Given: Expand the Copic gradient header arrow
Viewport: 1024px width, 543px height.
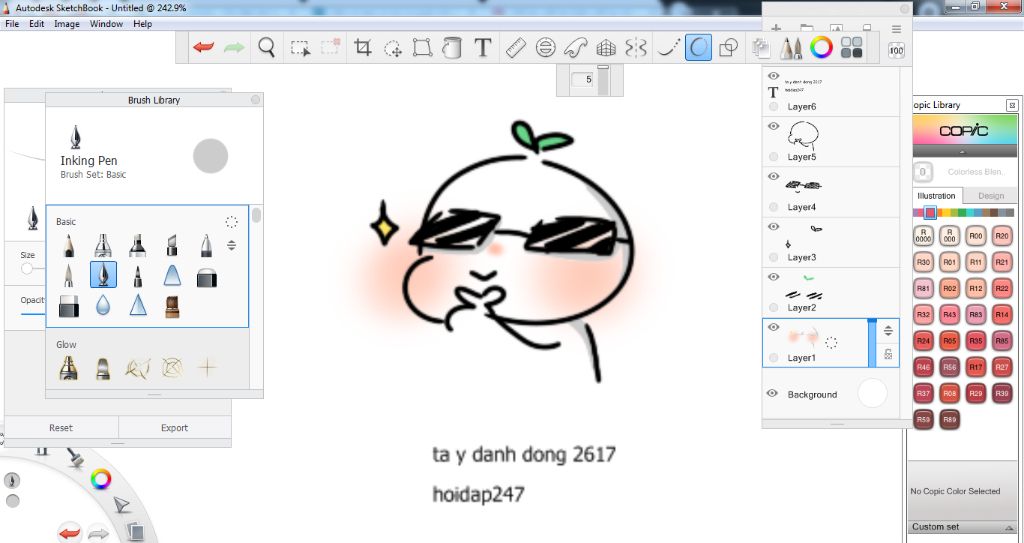Looking at the screenshot, I should (964, 152).
